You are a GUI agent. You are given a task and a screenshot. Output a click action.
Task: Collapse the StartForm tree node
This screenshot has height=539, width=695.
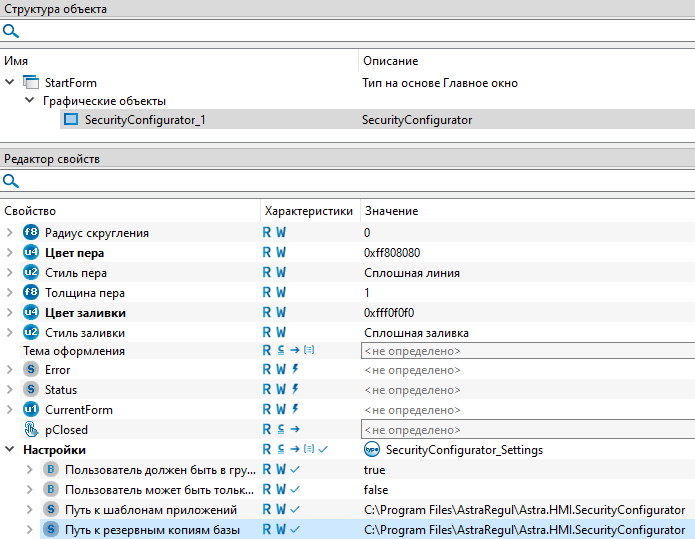point(10,82)
